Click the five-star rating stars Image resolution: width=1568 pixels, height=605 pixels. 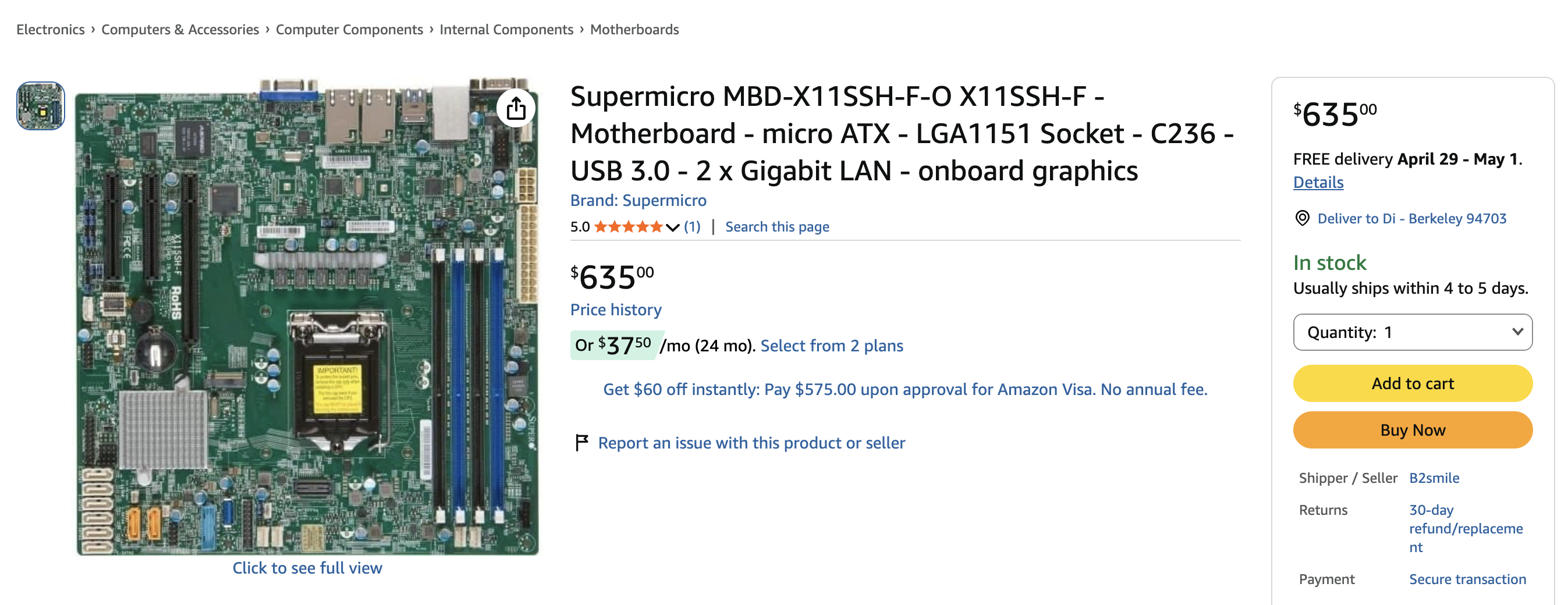(x=629, y=226)
